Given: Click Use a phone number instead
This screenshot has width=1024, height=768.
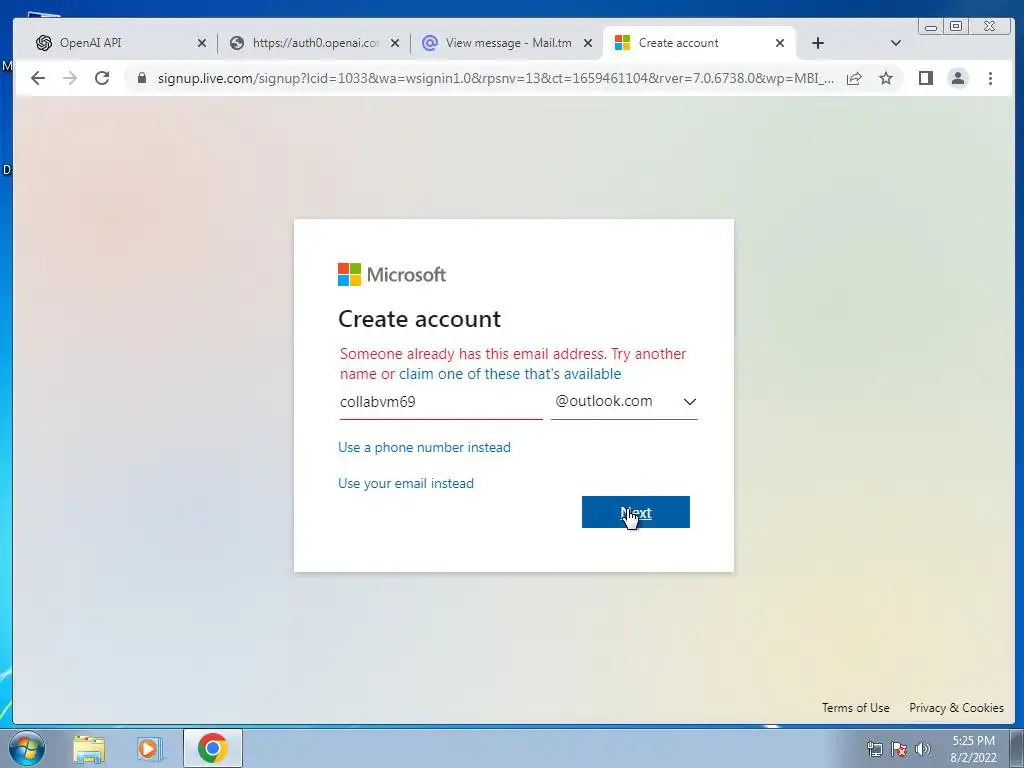Looking at the screenshot, I should [x=424, y=447].
